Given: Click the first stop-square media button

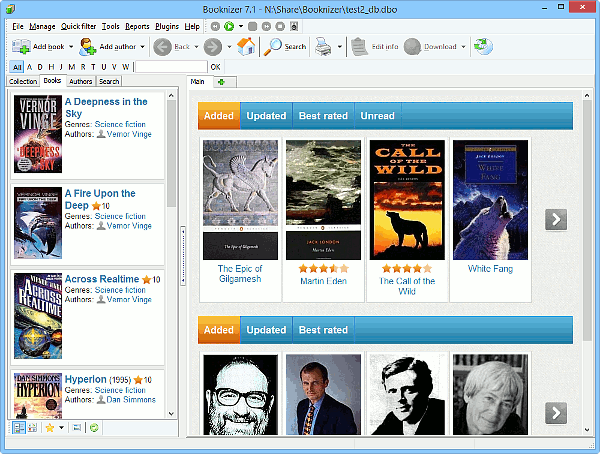Looking at the screenshot, I should pyautogui.click(x=253, y=26).
